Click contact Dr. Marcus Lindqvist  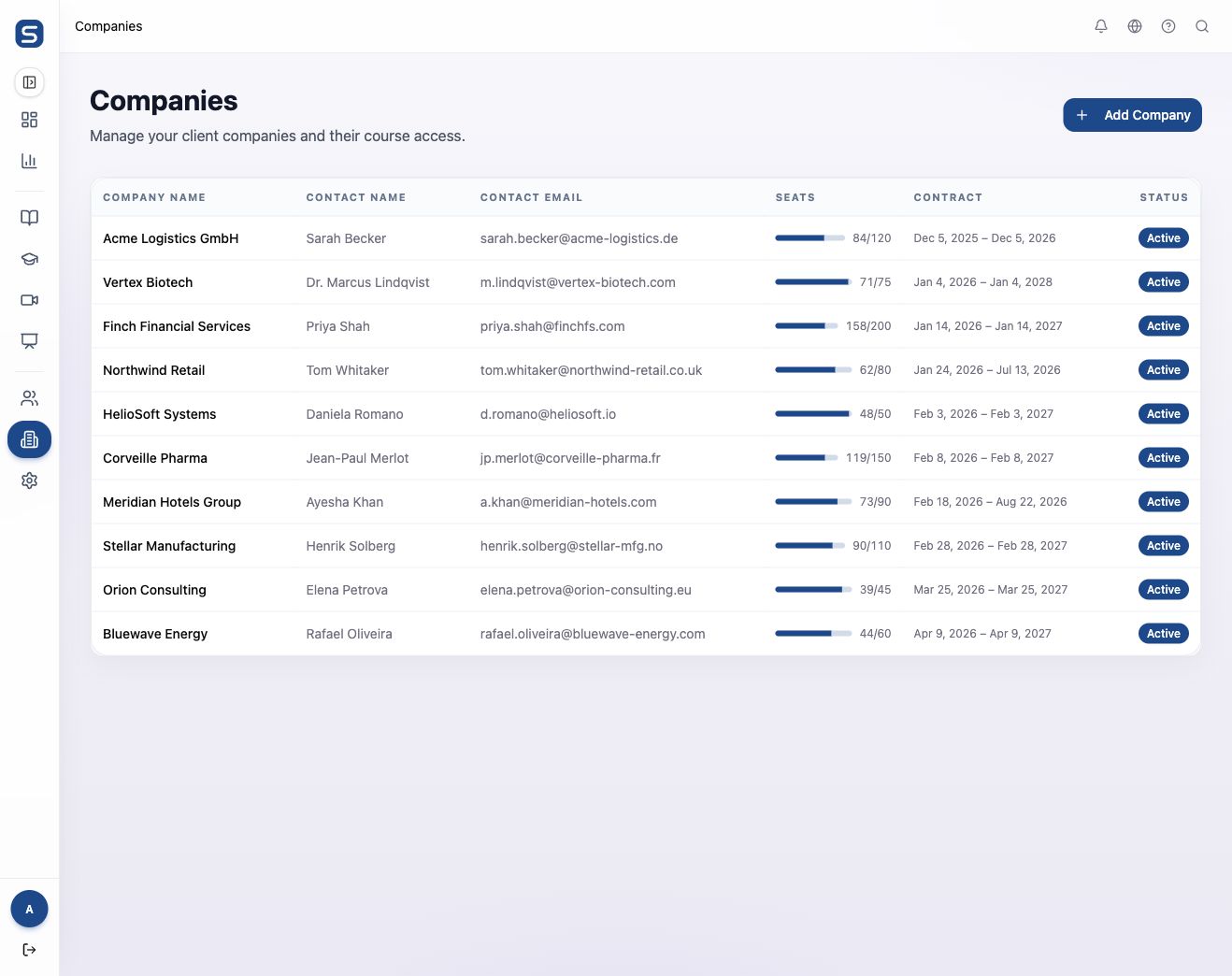[x=368, y=282]
